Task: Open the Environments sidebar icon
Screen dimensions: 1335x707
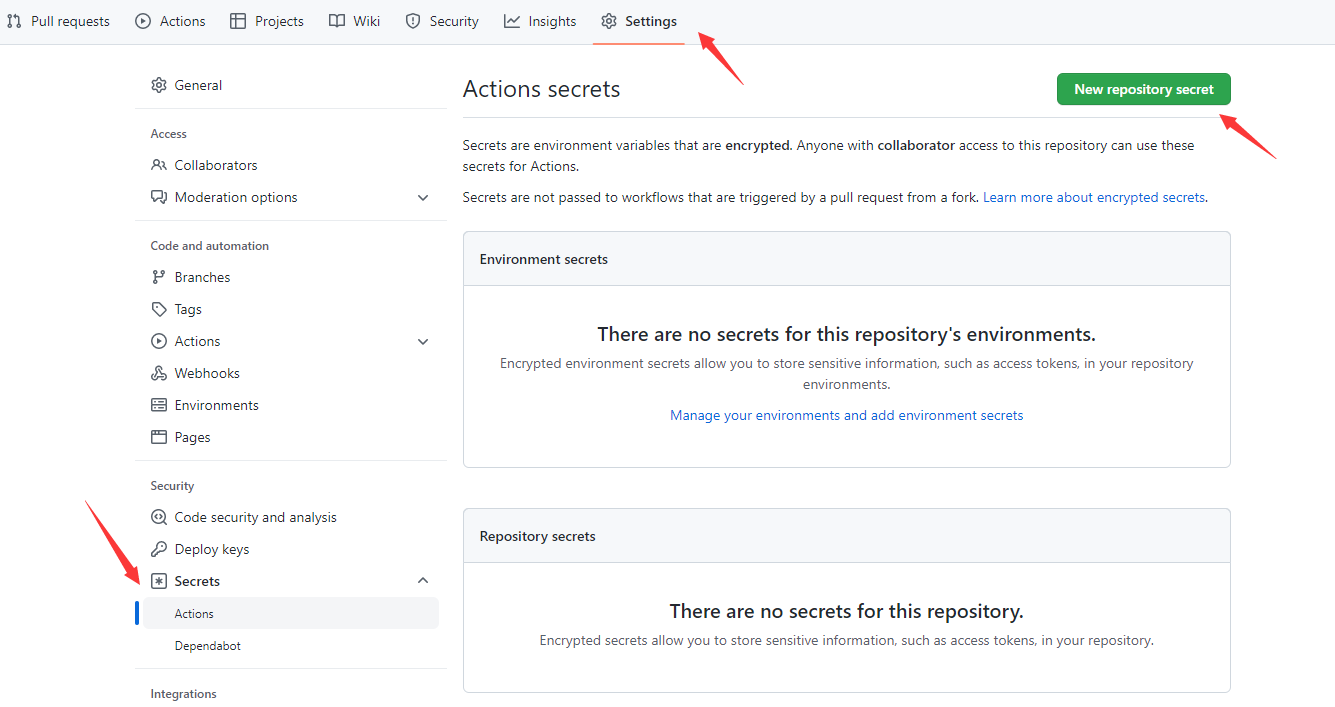Action: [x=159, y=404]
